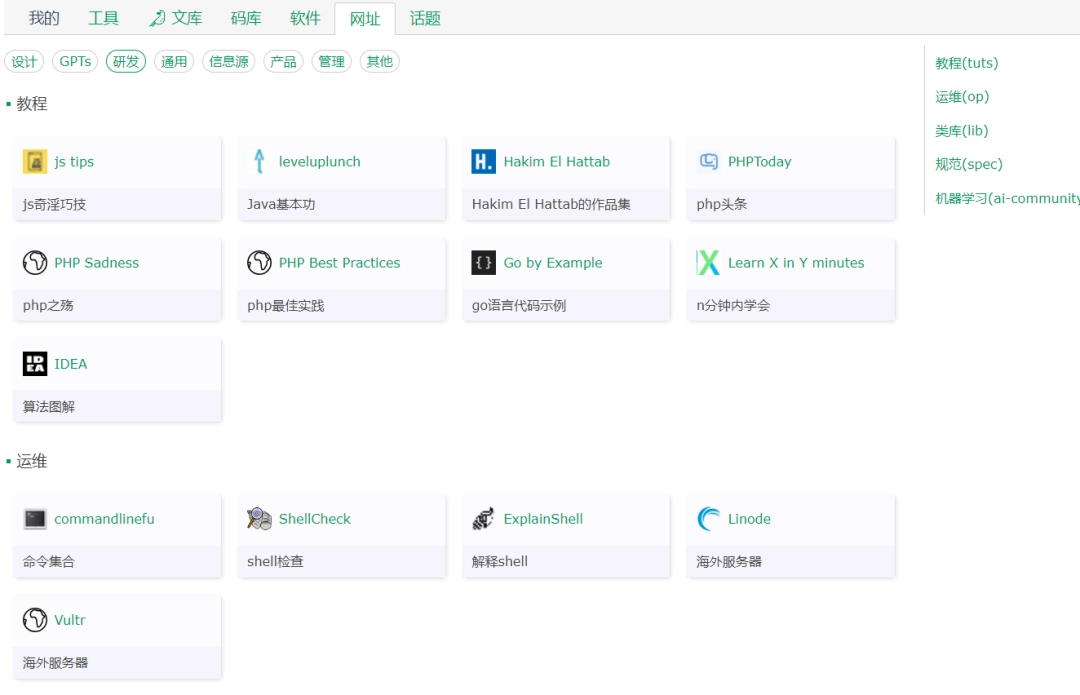Open the 话题 tab

tap(425, 19)
